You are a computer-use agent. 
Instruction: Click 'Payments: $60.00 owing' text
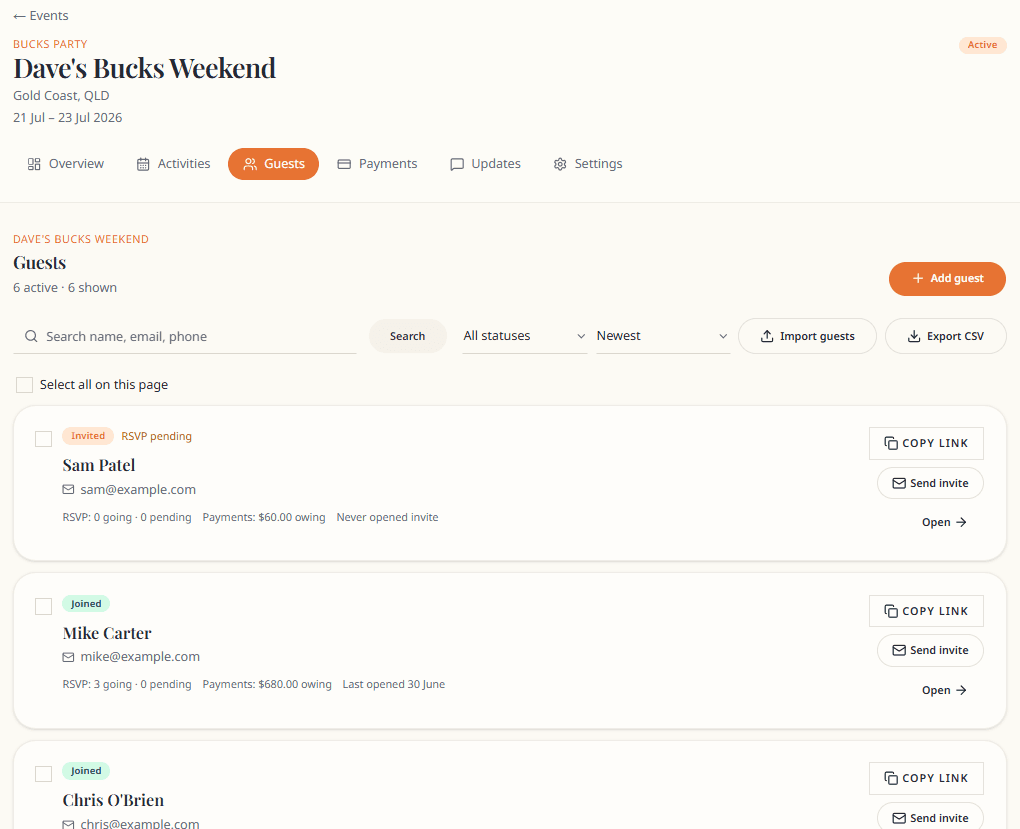(x=263, y=517)
